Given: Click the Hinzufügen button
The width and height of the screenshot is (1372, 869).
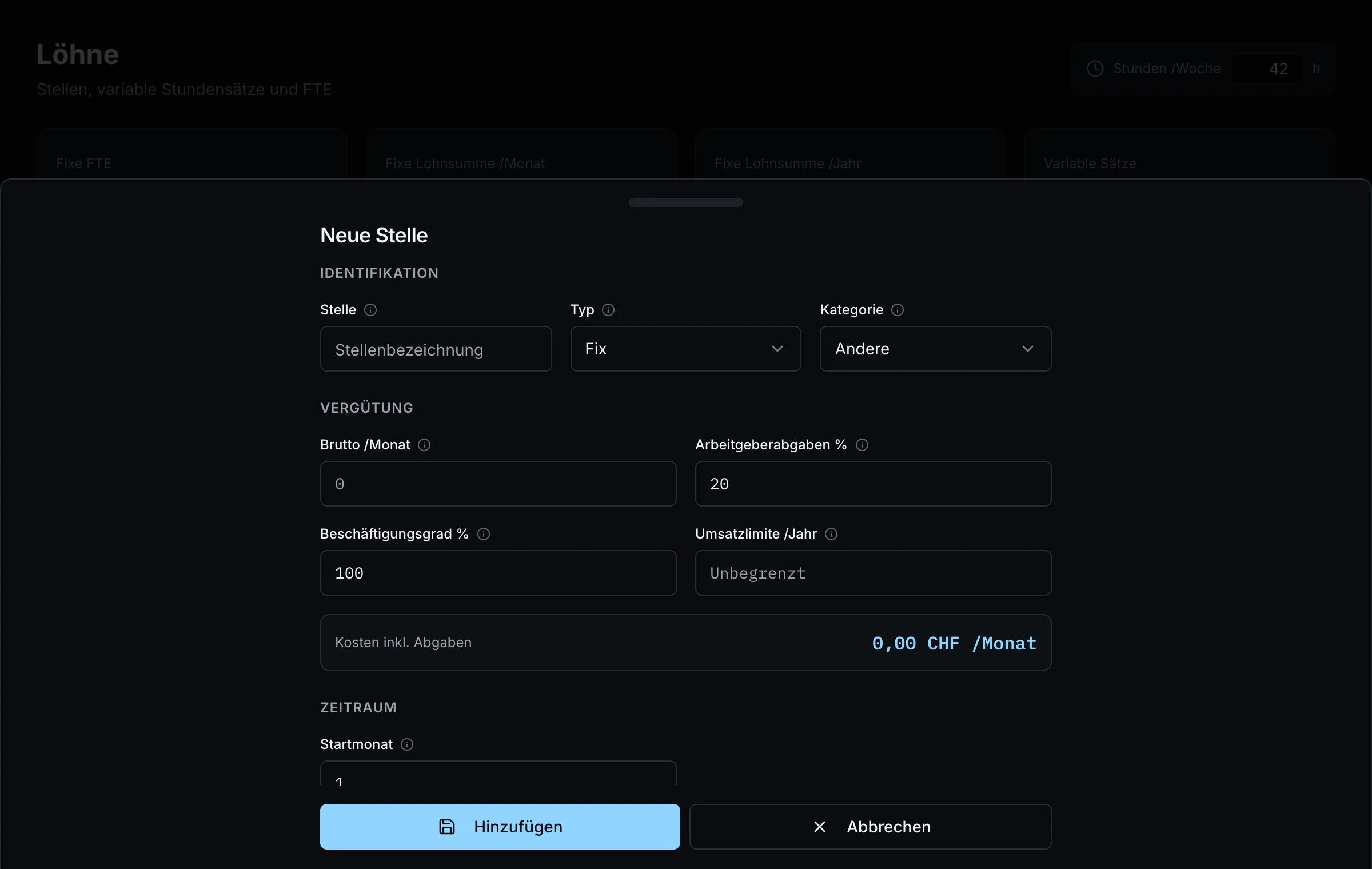Looking at the screenshot, I should click(x=500, y=827).
